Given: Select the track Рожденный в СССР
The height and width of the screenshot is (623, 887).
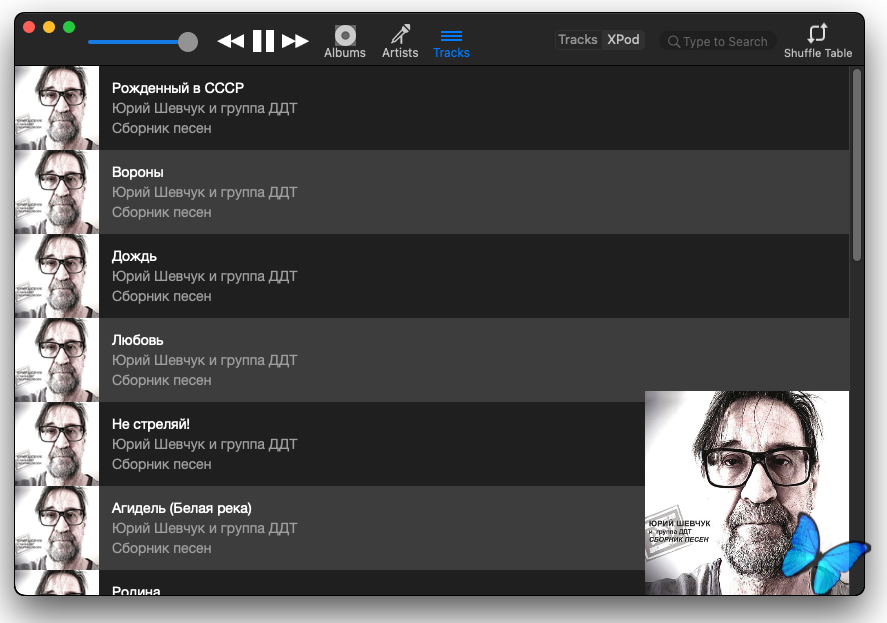Looking at the screenshot, I should (x=177, y=88).
